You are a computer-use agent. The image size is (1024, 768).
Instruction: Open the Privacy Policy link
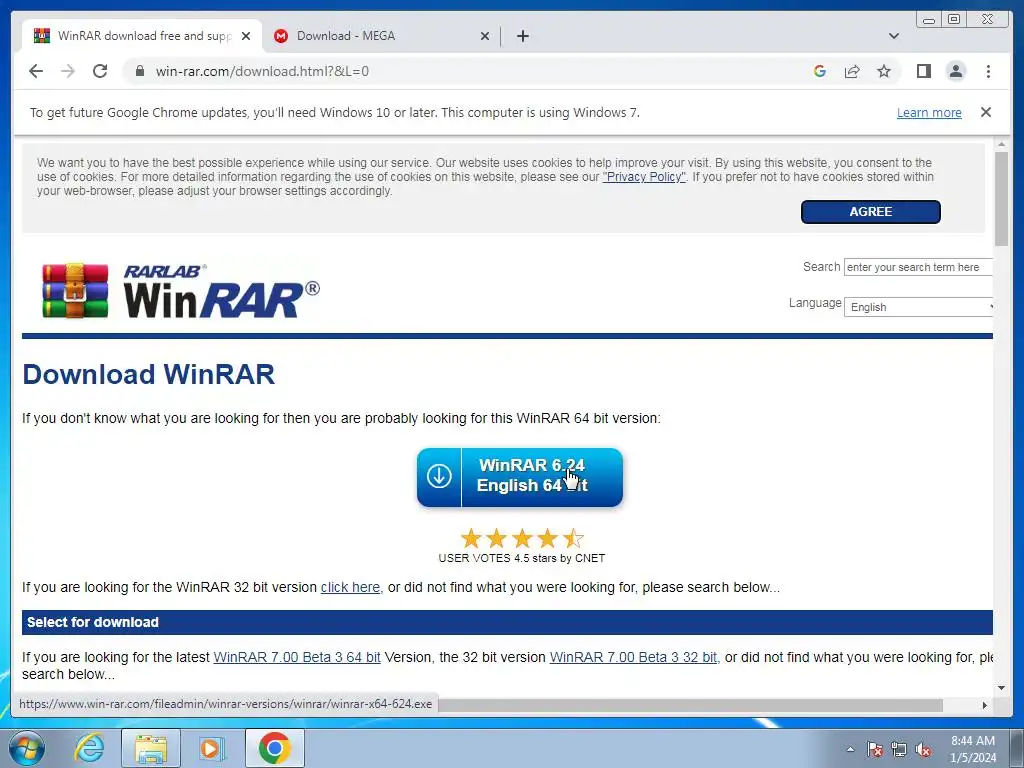tap(644, 177)
